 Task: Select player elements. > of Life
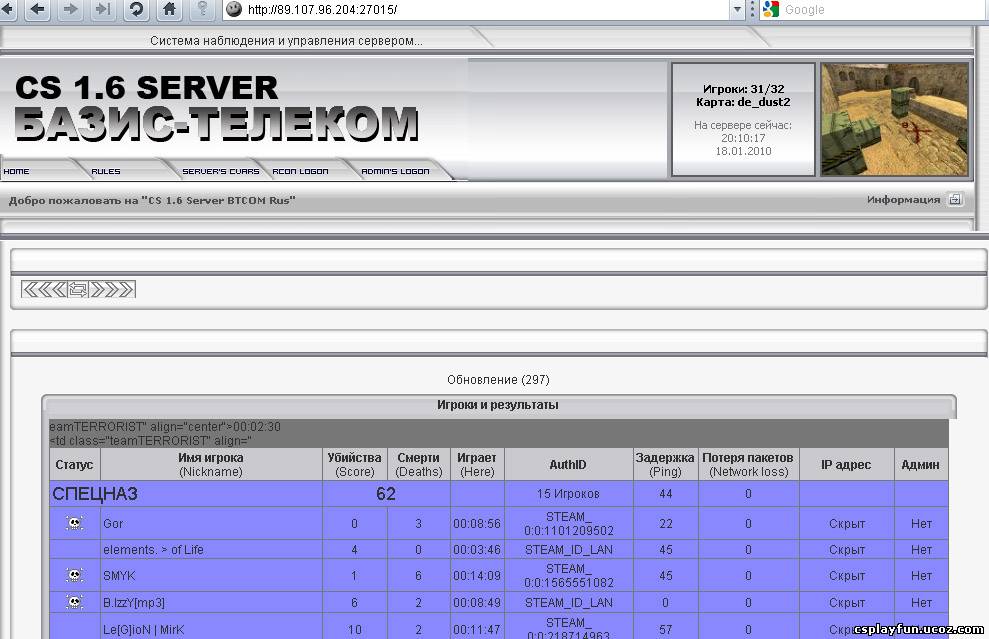[153, 549]
